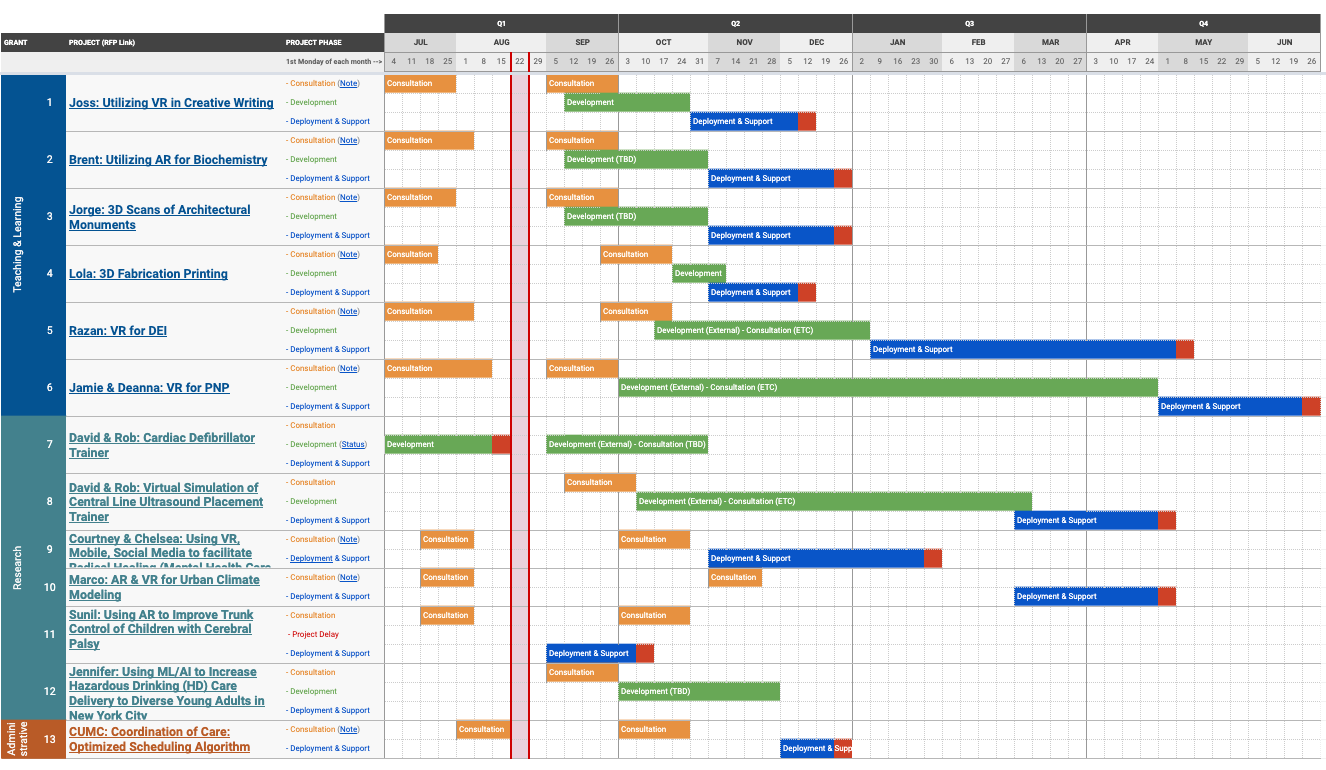Click the PROJECT PHASE column header
This screenshot has width=1326, height=770.
314,42
